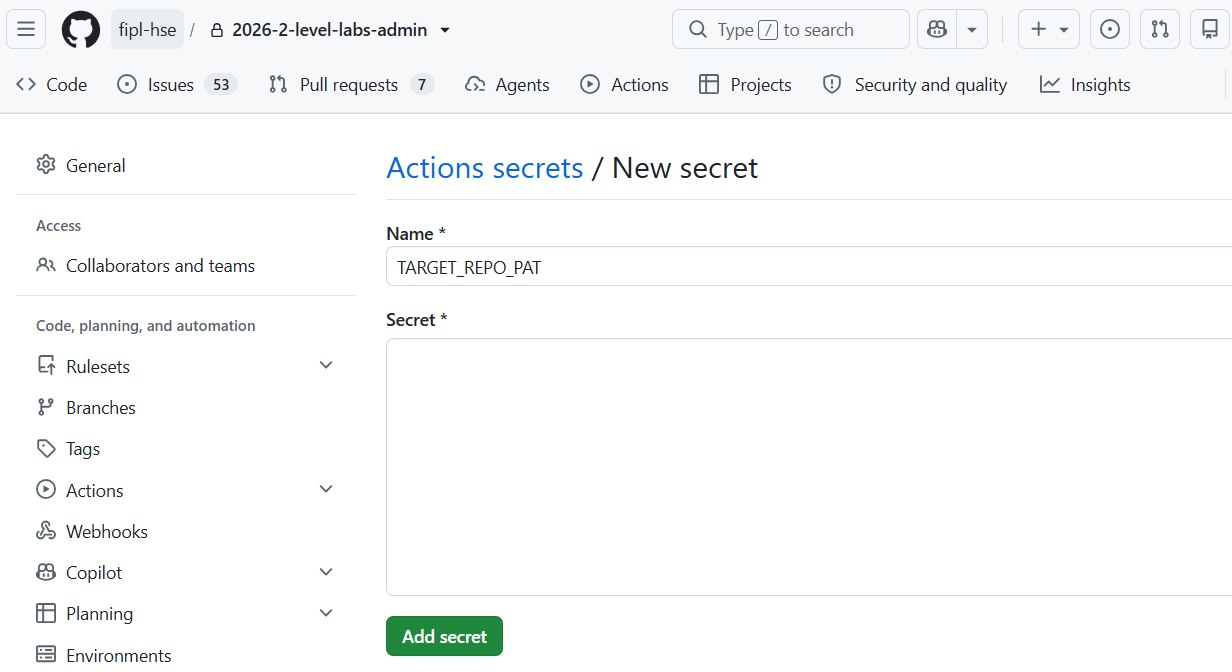The image size is (1232, 672).
Task: Focus the Type / to search box
Action: (x=791, y=30)
